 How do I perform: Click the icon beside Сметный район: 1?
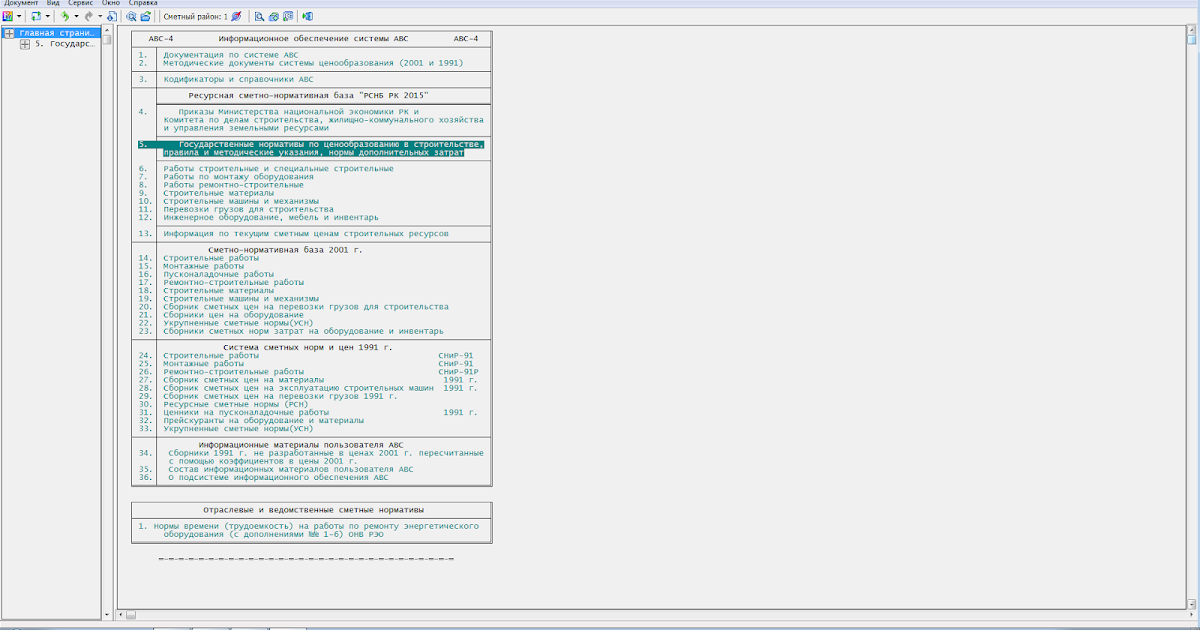point(236,17)
